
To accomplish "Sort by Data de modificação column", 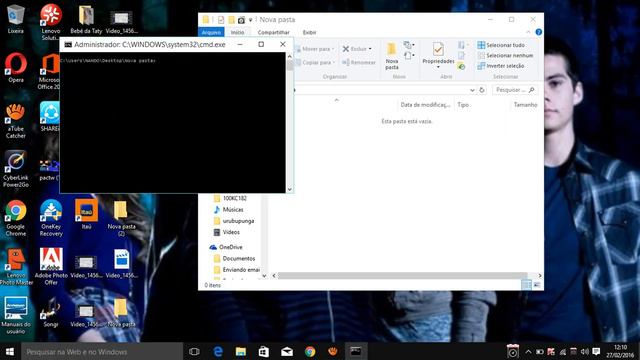I will click(425, 105).
